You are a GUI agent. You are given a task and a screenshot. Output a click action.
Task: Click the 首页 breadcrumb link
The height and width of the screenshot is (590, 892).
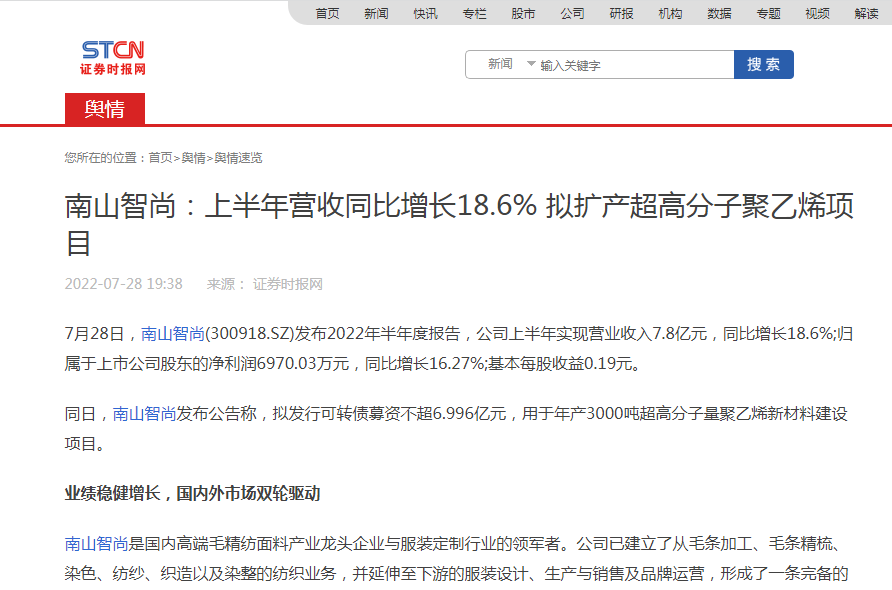(160, 158)
